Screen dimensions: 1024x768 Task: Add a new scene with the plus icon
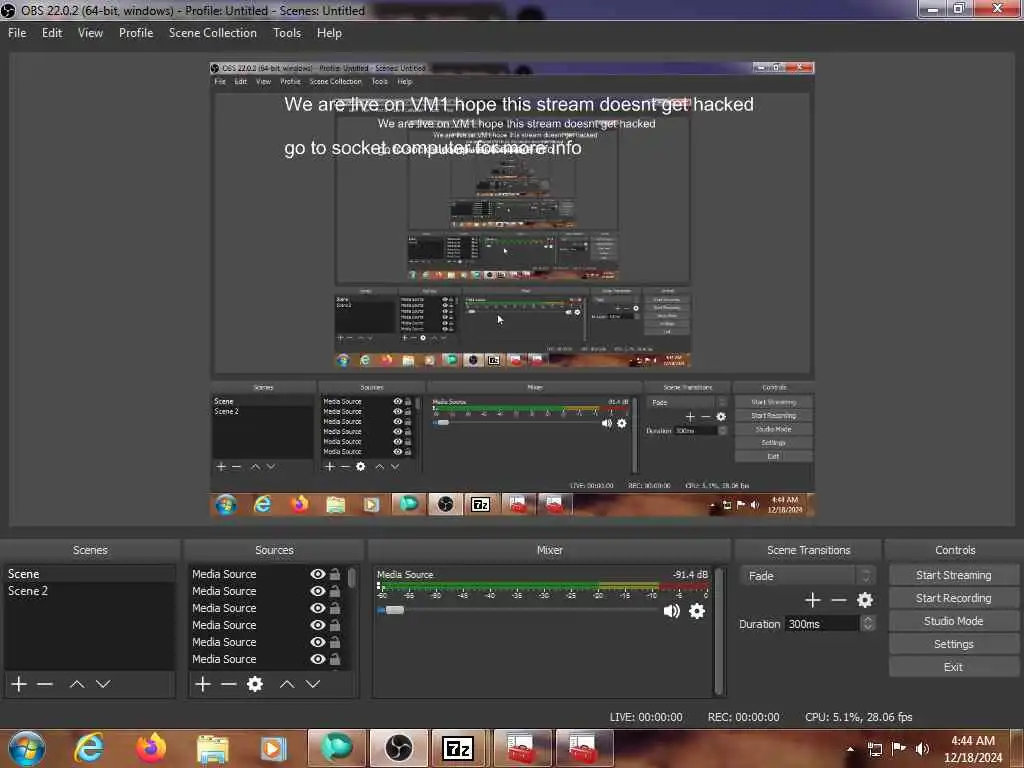point(19,684)
